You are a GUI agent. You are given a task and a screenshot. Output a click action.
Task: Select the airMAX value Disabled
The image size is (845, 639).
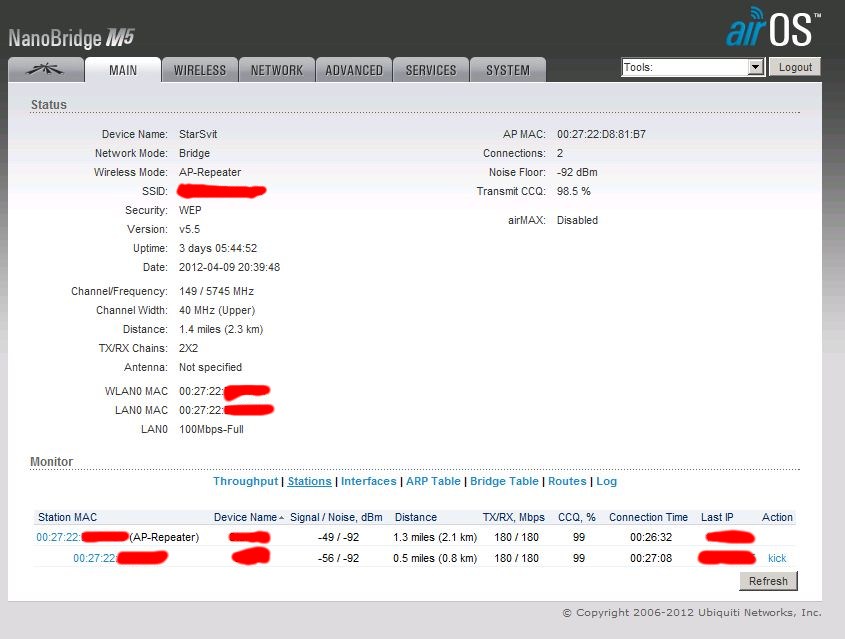coord(577,220)
